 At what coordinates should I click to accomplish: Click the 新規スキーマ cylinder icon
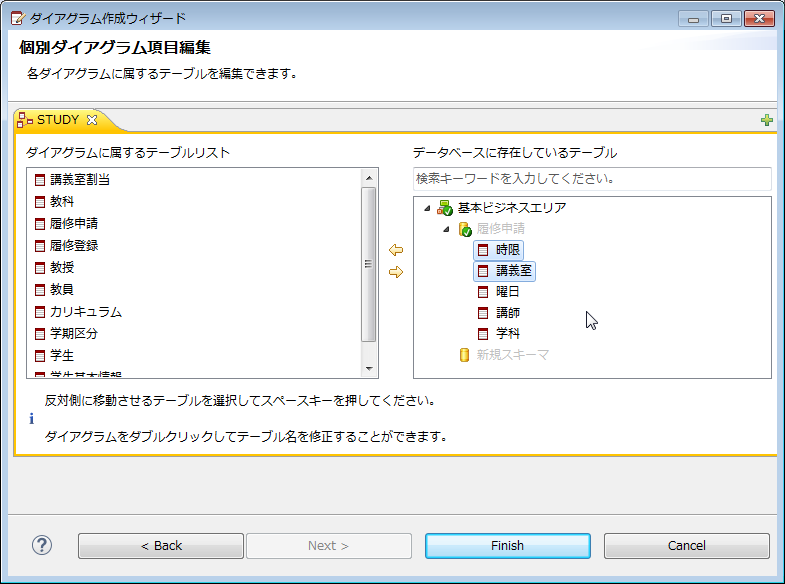(x=464, y=355)
